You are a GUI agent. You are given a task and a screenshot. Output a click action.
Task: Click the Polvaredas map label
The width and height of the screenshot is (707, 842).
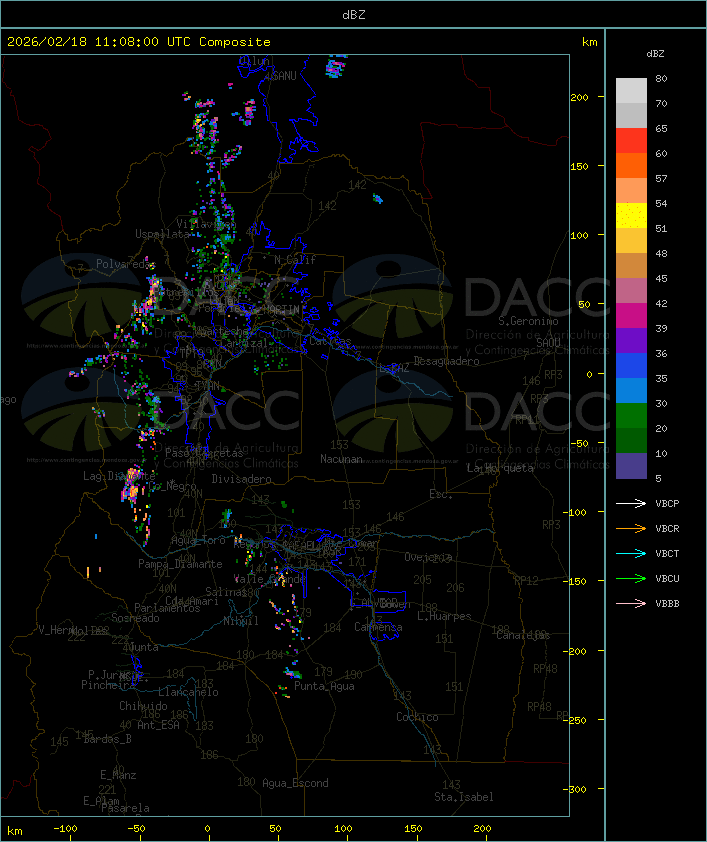pyautogui.click(x=123, y=264)
